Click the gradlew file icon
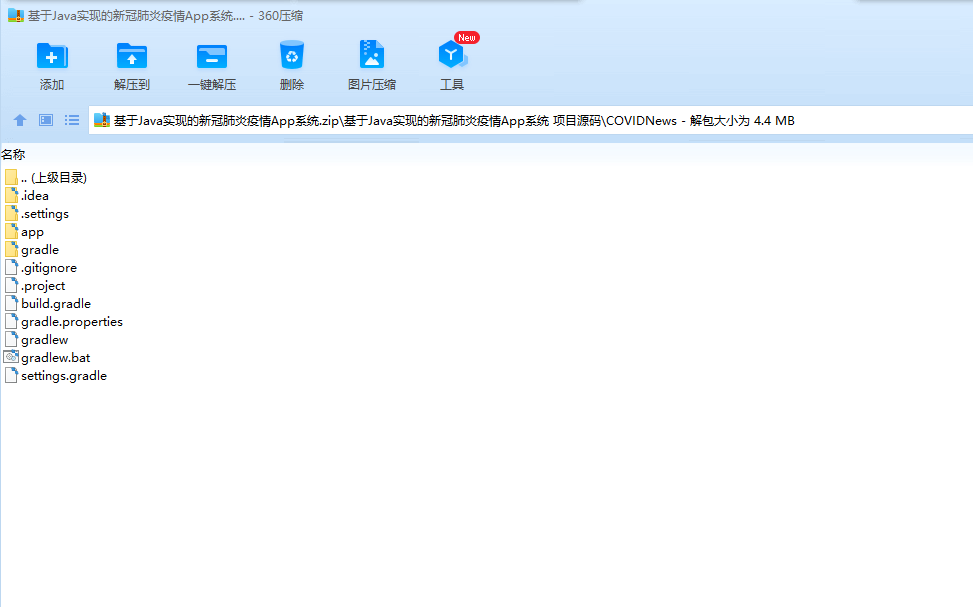Image resolution: width=973 pixels, height=607 pixels. pyautogui.click(x=11, y=339)
